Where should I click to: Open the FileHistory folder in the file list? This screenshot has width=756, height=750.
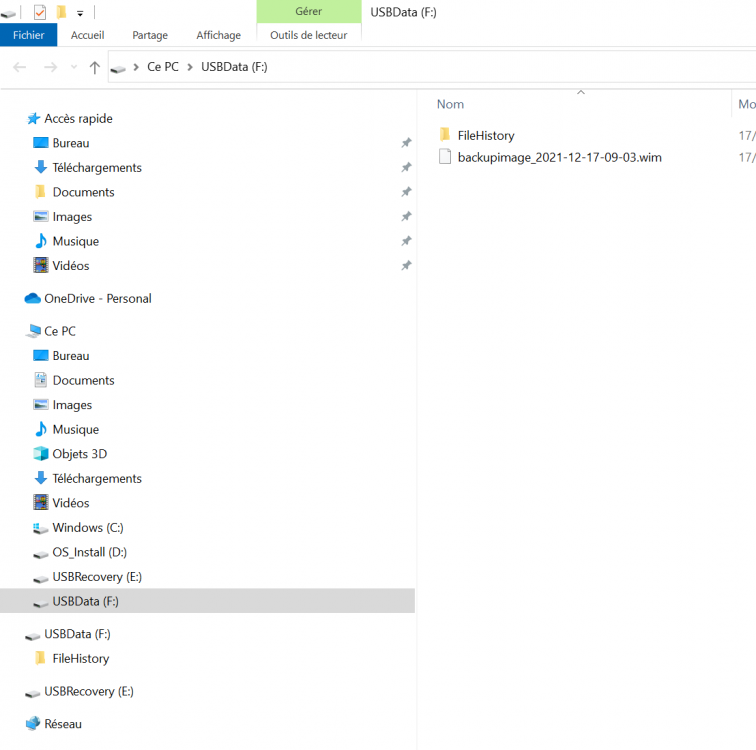(x=485, y=135)
